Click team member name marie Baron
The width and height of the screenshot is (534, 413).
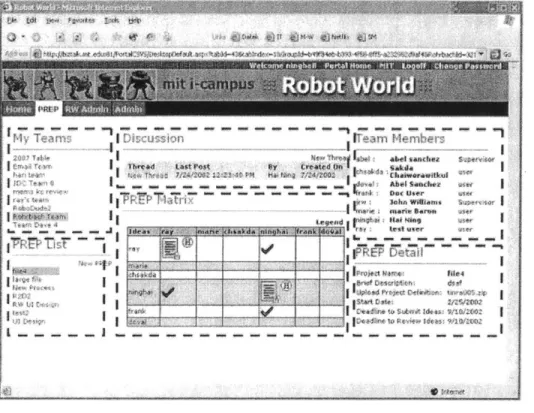(x=413, y=211)
